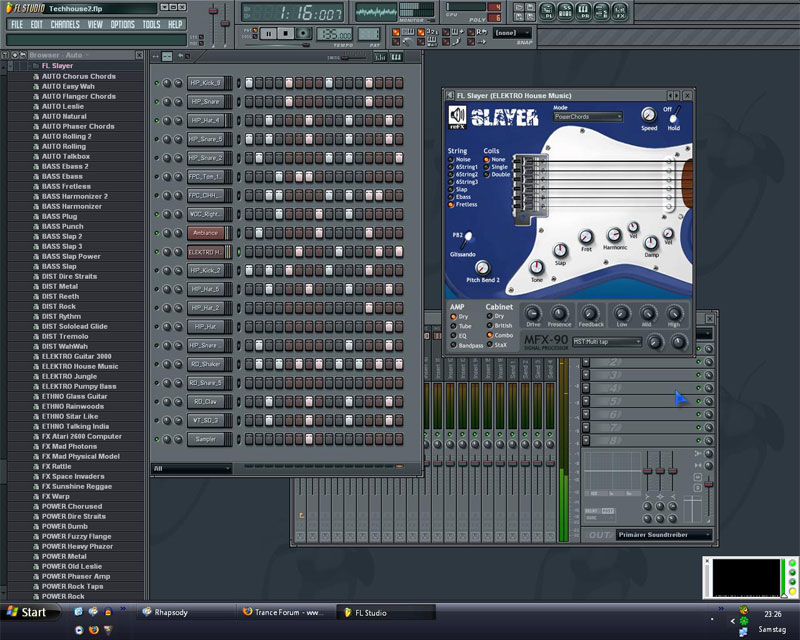This screenshot has width=800, height=640.
Task: Click the Stop button in transport panel
Action: (x=283, y=33)
